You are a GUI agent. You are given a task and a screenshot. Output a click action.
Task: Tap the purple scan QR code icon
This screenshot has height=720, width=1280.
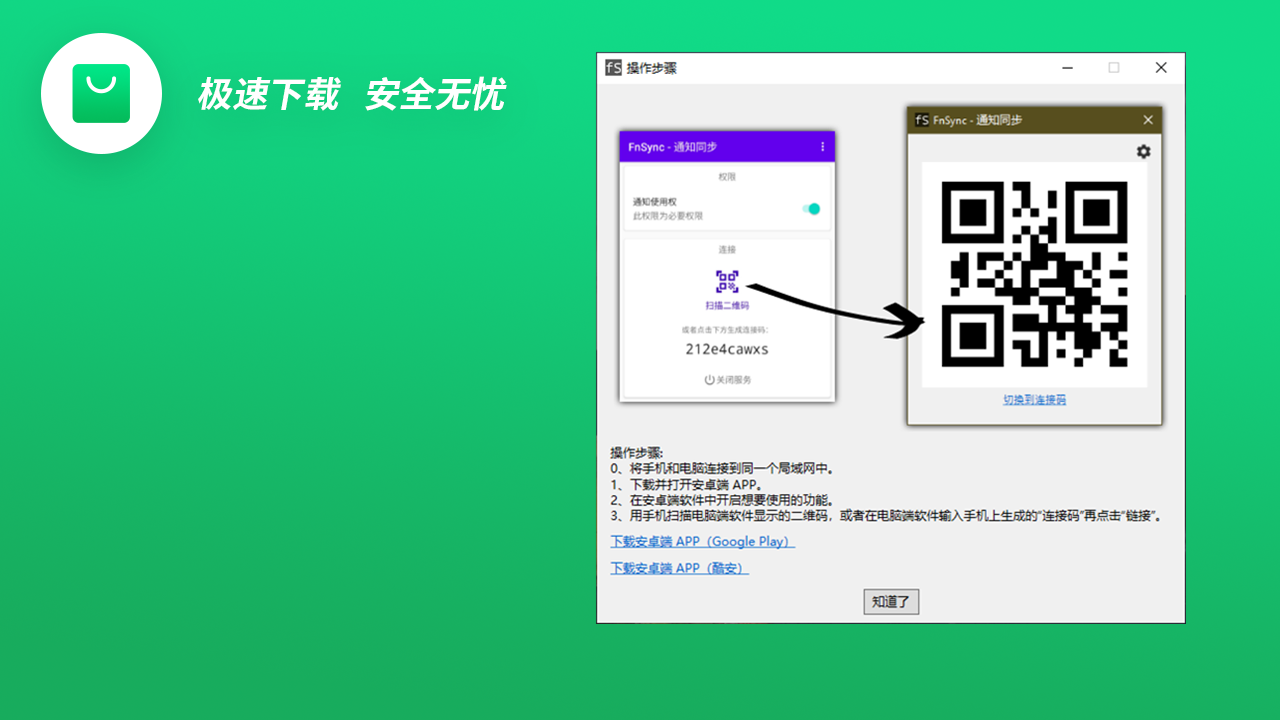click(727, 281)
